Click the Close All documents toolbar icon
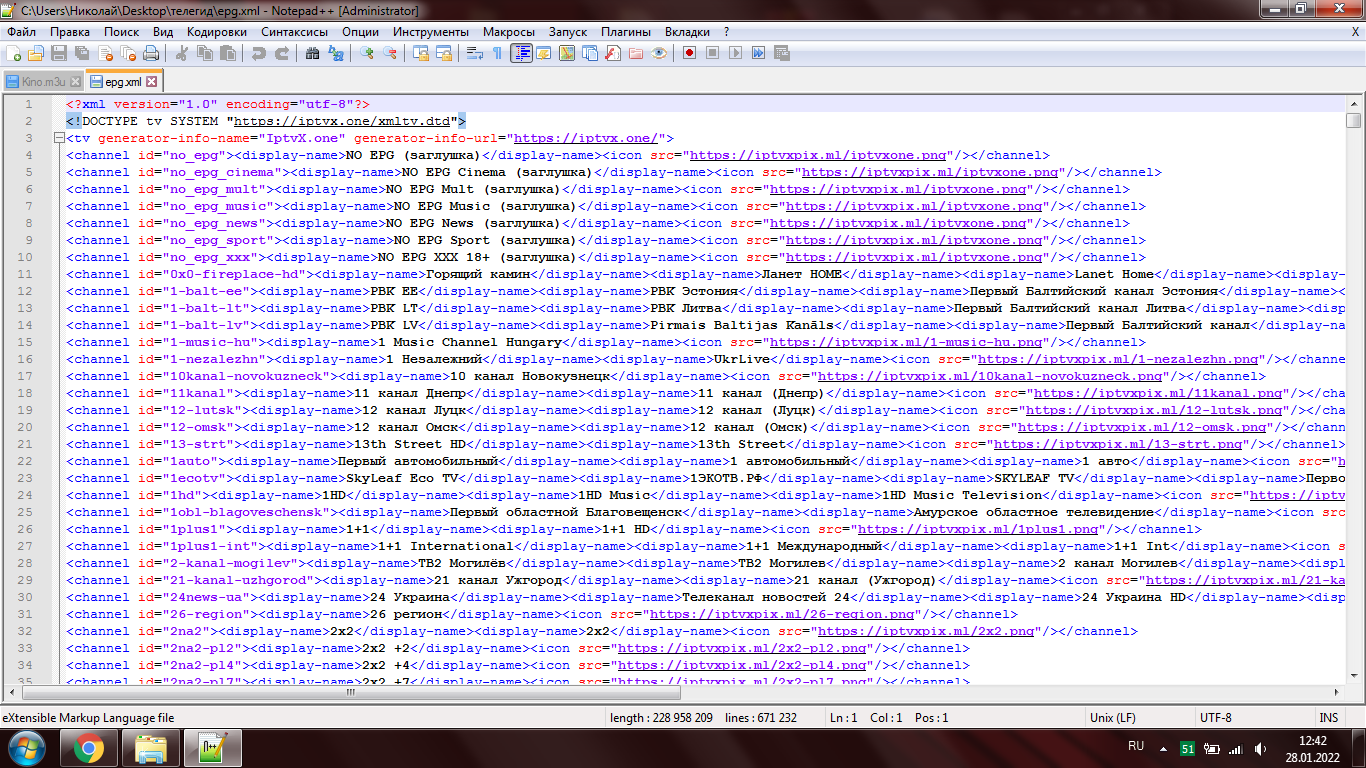The height and width of the screenshot is (768, 1366). (127, 53)
